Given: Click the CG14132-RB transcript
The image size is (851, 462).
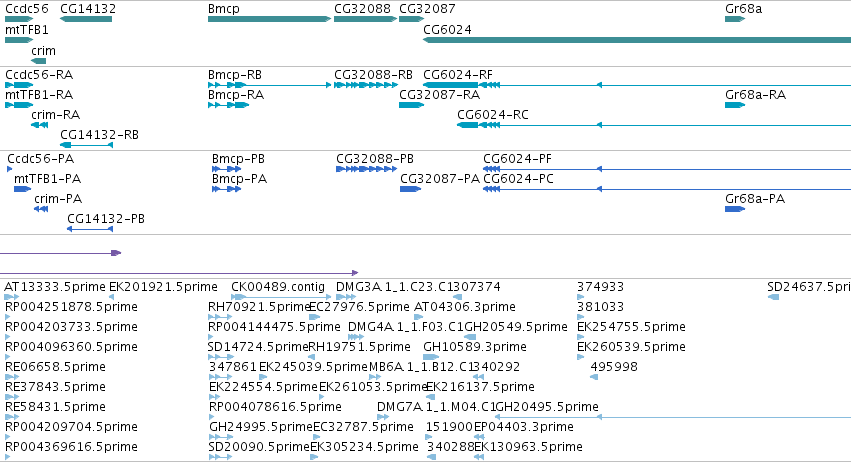Looking at the screenshot, I should pos(86,145).
